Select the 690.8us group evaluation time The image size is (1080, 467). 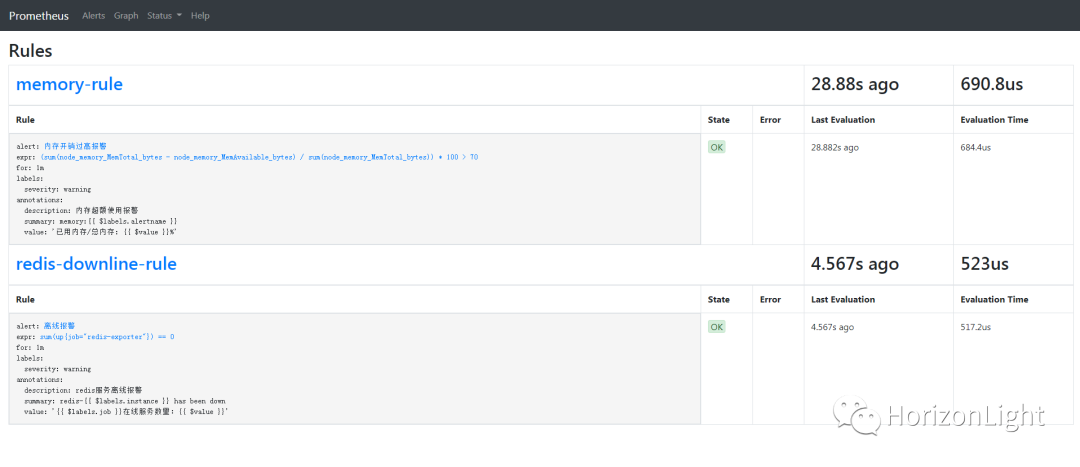click(991, 85)
